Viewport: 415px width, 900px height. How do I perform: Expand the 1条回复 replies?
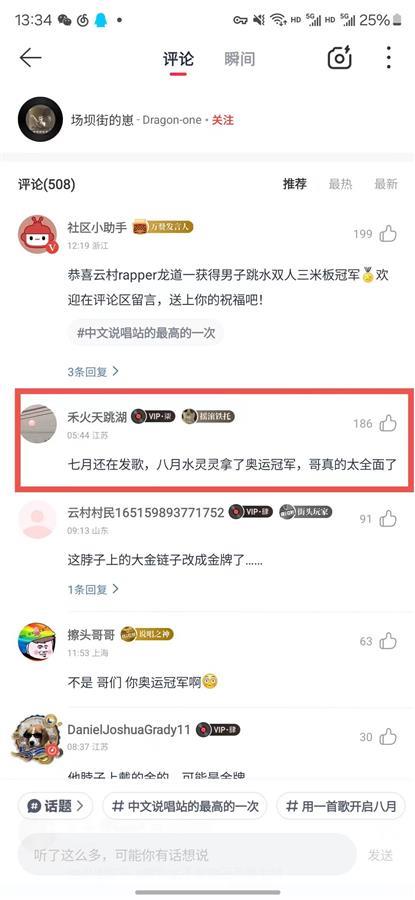(93, 589)
